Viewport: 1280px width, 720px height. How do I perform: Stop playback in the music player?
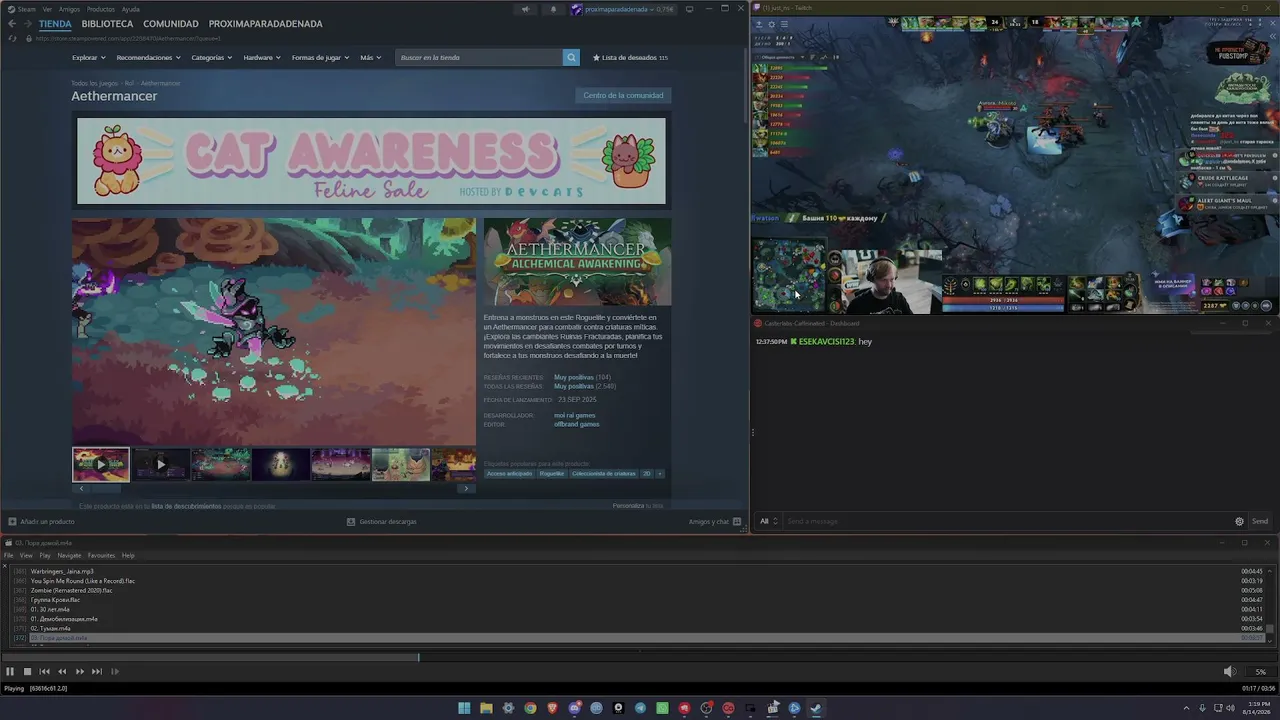(x=27, y=672)
